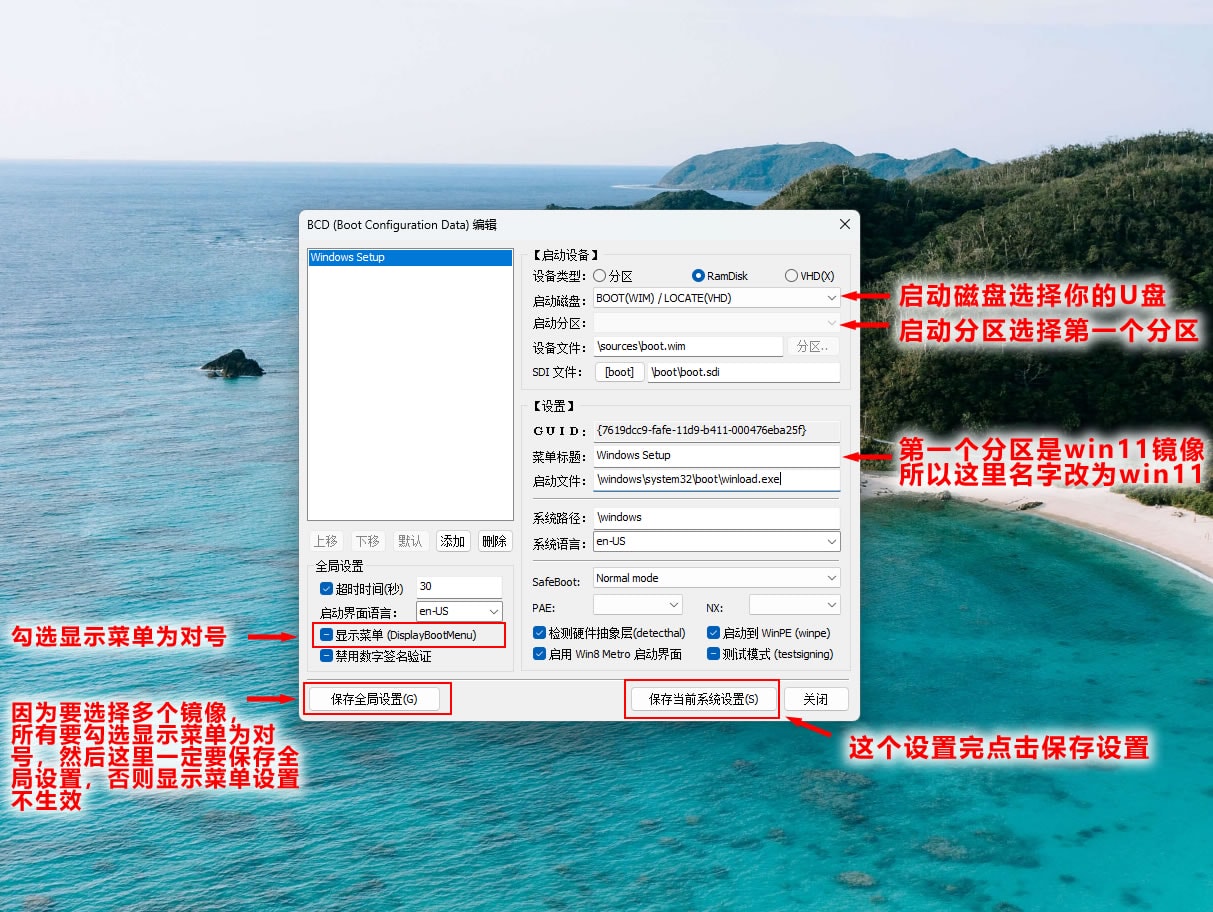Click the 保存全局设置(G) button
The image size is (1213, 912).
374,699
